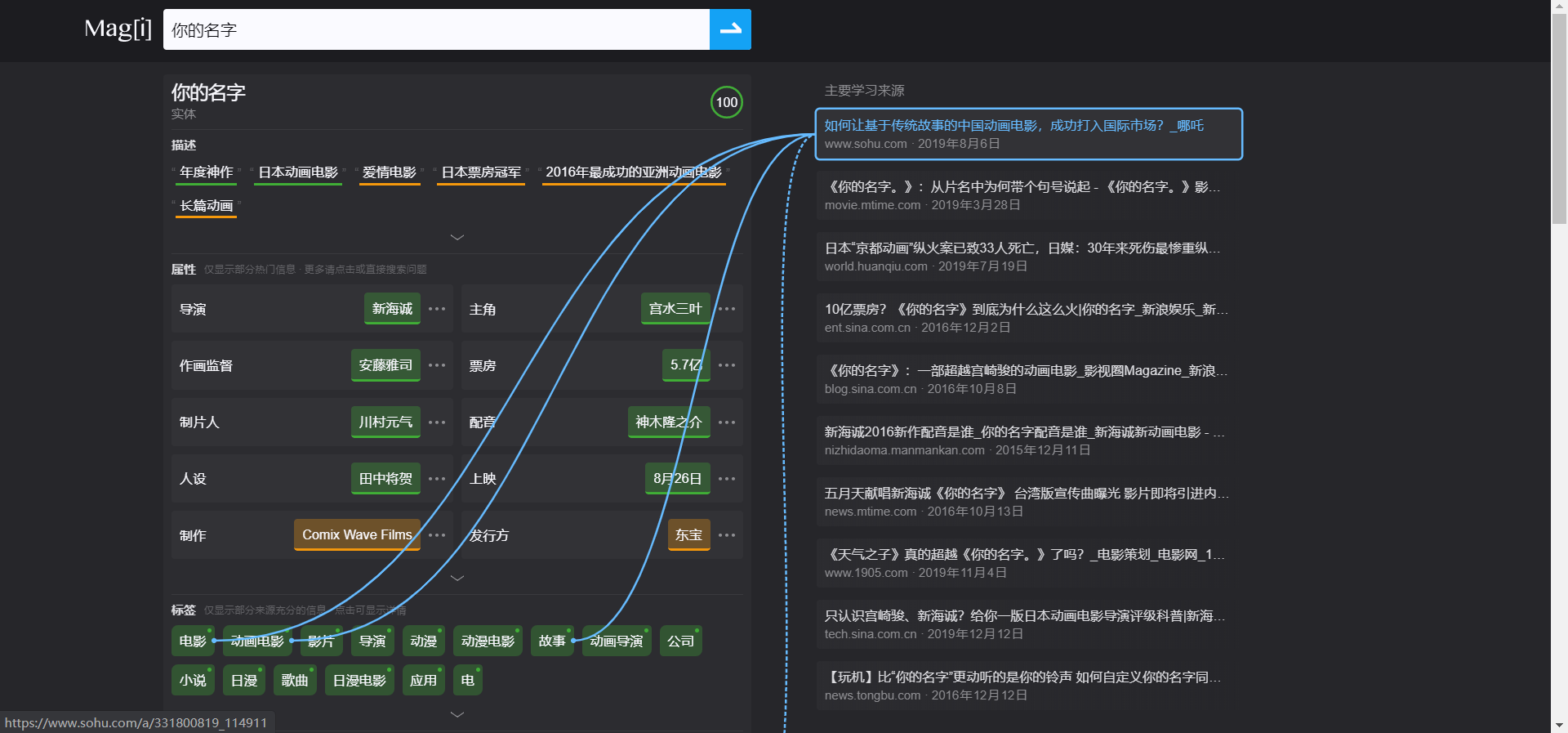Click the 2016年最成功的亚洲动画电影 description
The width and height of the screenshot is (1568, 733).
(x=634, y=172)
